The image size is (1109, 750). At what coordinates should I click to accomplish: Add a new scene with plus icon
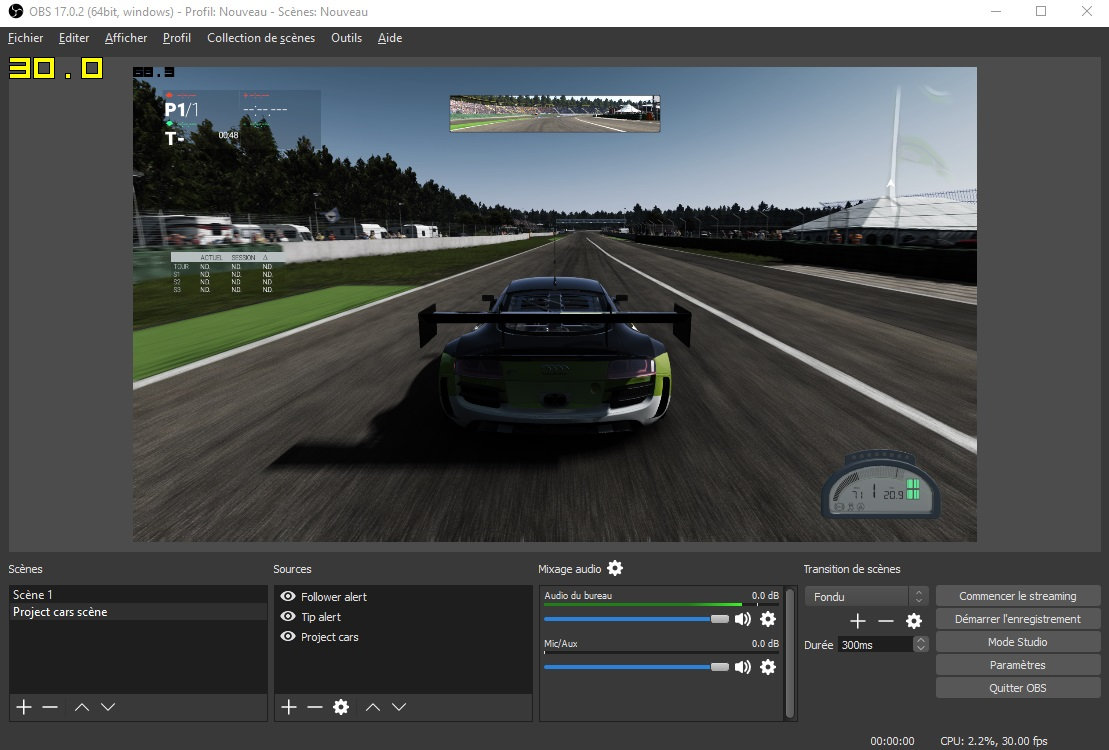pyautogui.click(x=24, y=707)
